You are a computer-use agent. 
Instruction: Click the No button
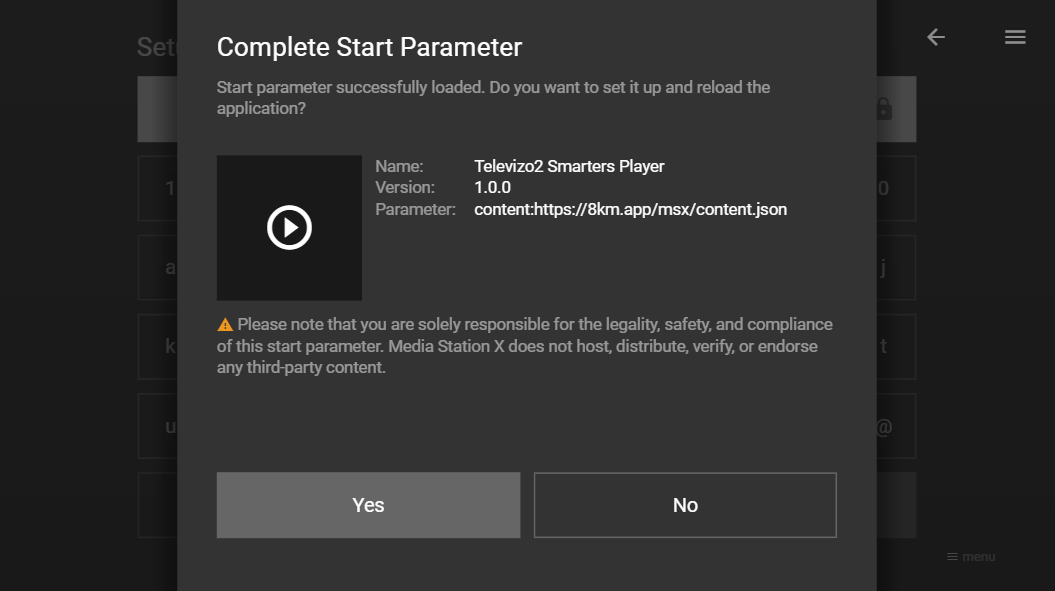[x=685, y=505]
